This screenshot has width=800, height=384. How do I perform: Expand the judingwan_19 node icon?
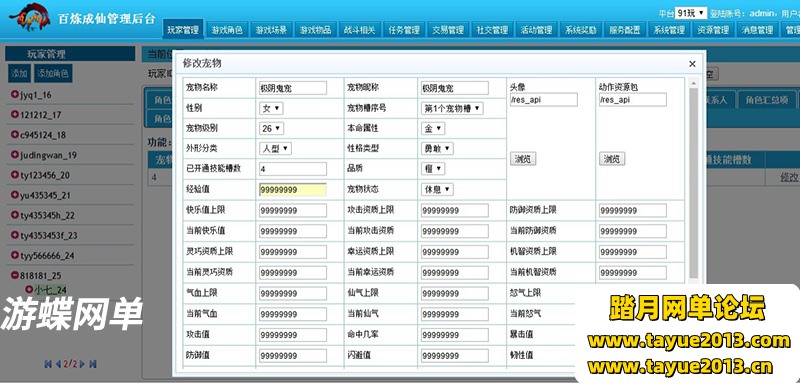14,155
